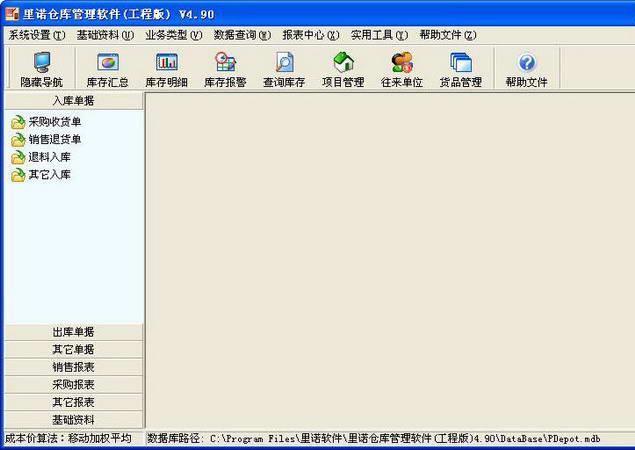Open 库存明细 chart icon
This screenshot has width=635, height=450.
coord(166,62)
